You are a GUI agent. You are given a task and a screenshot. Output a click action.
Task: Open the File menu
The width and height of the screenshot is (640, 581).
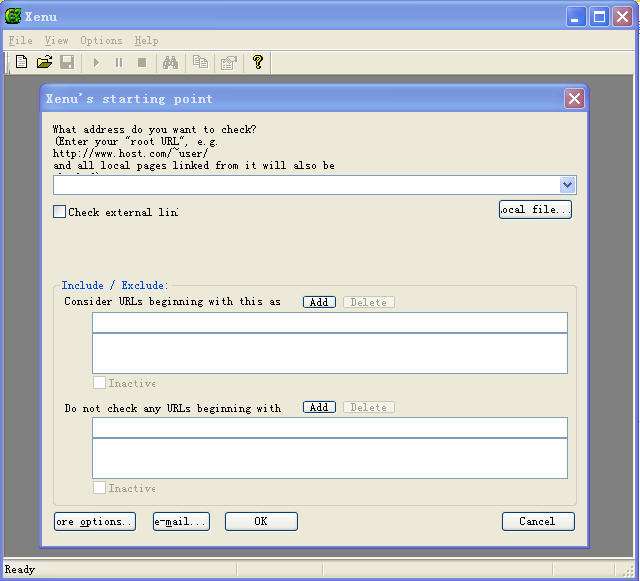20,40
